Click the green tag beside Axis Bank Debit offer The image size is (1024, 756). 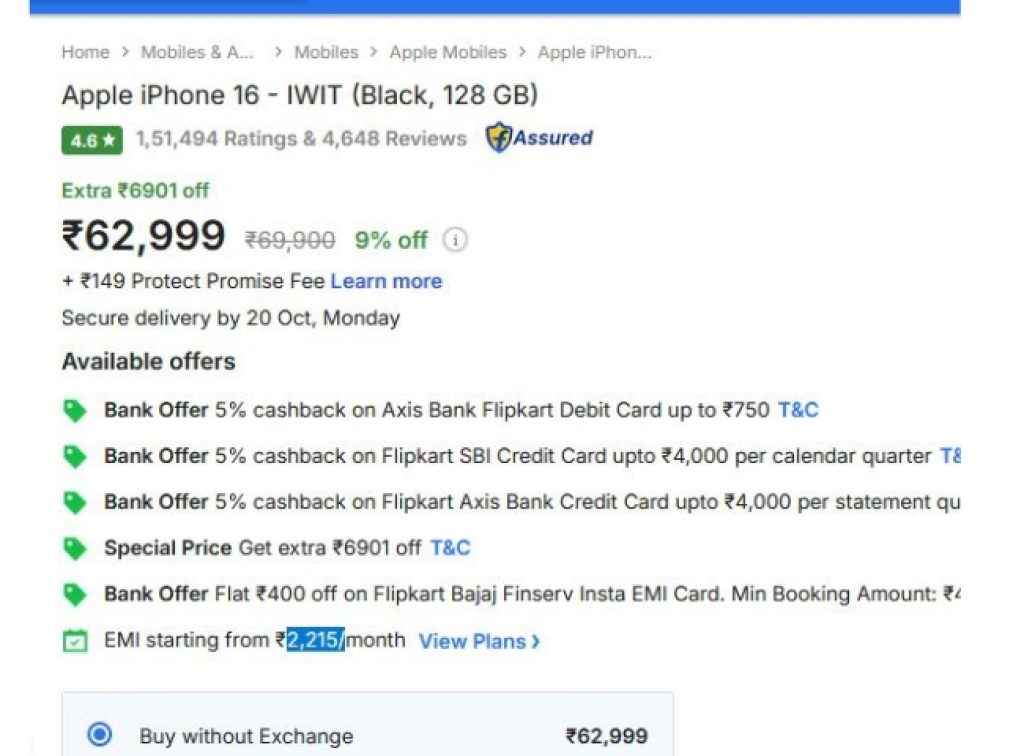(x=78, y=409)
